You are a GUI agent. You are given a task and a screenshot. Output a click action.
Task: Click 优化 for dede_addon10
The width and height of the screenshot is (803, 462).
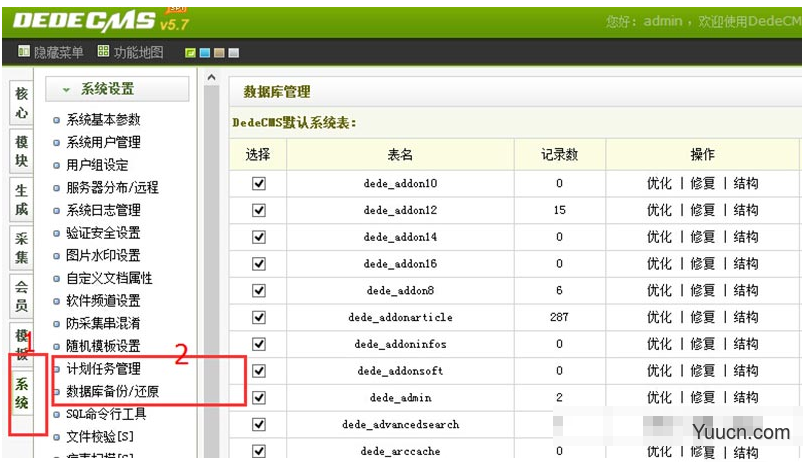tap(659, 183)
